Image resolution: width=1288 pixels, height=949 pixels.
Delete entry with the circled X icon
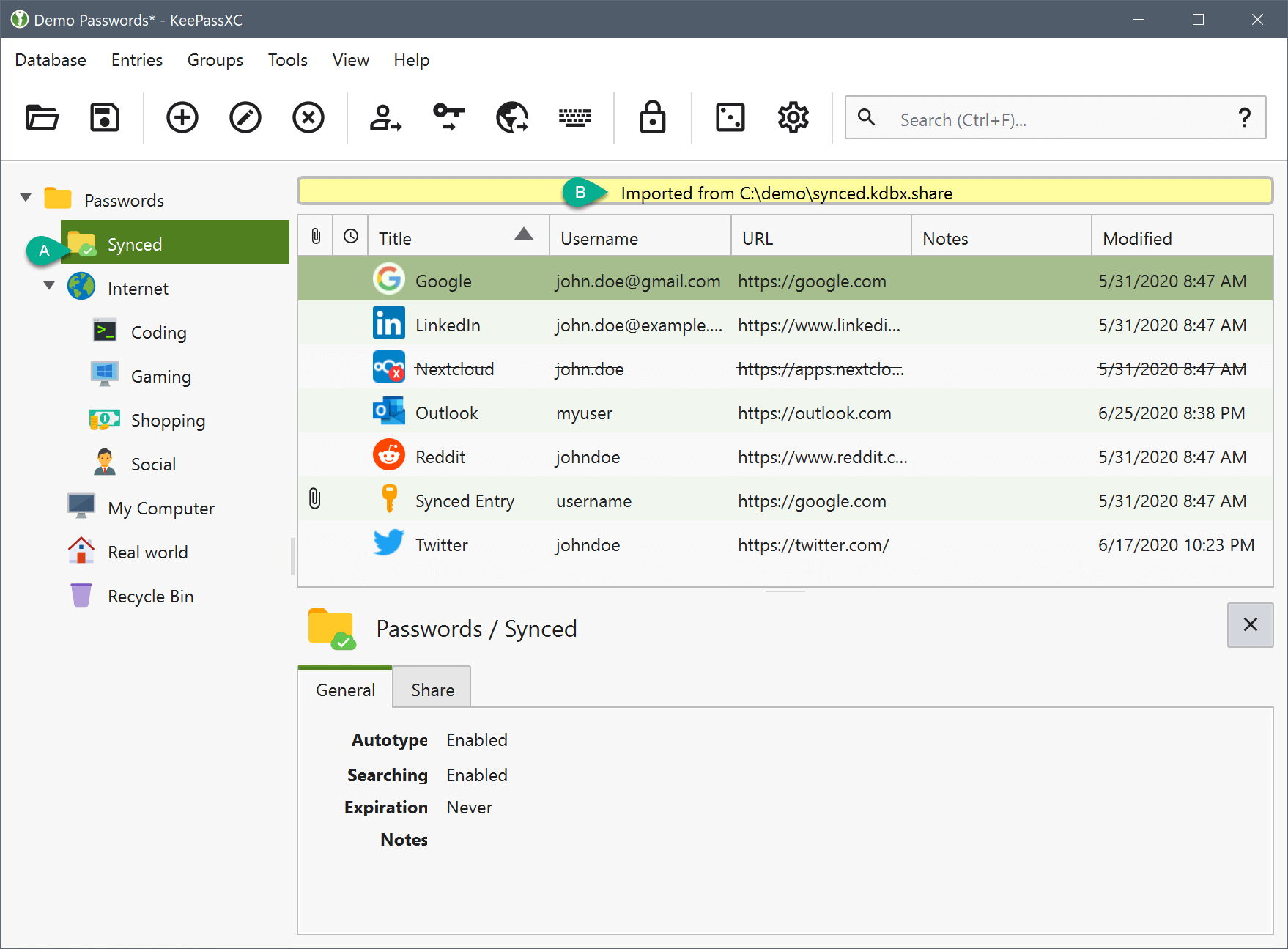pyautogui.click(x=308, y=117)
